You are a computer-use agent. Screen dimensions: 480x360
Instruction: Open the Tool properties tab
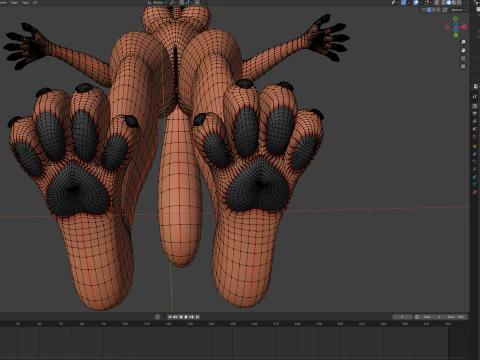click(475, 96)
